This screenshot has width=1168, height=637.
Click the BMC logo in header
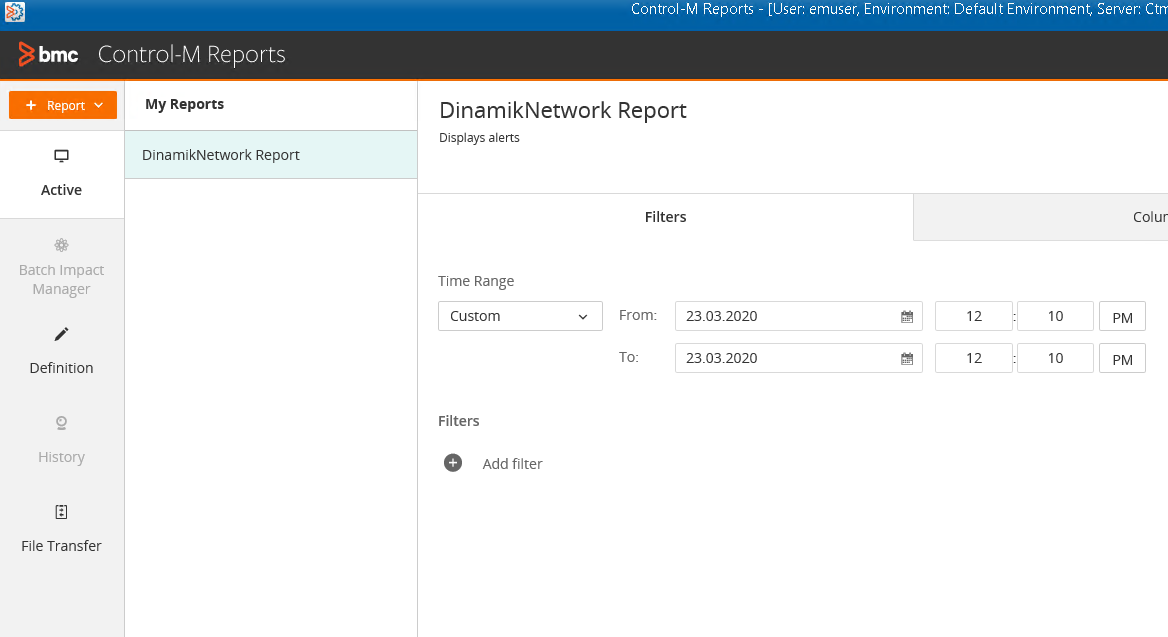pyautogui.click(x=48, y=55)
